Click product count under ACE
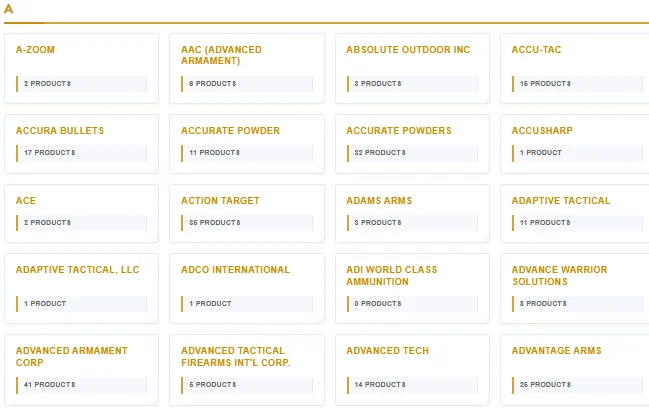 pos(47,223)
